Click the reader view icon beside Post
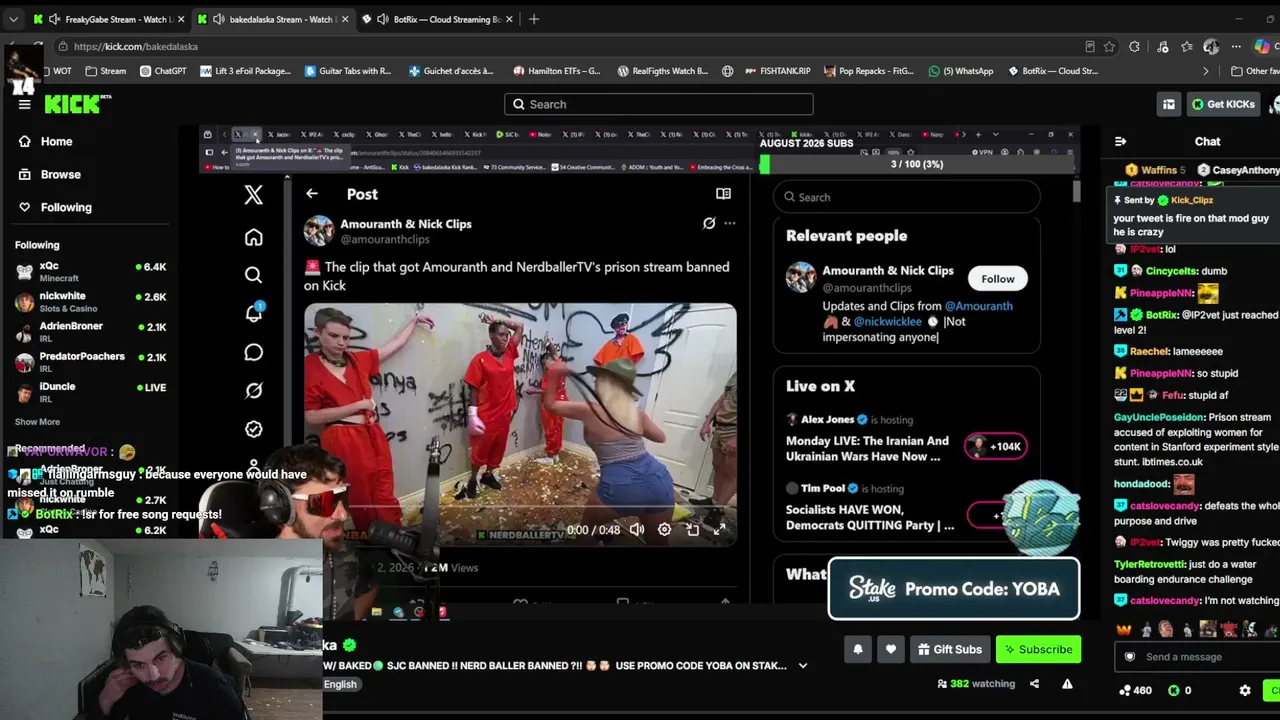The height and width of the screenshot is (720, 1280). (x=723, y=194)
